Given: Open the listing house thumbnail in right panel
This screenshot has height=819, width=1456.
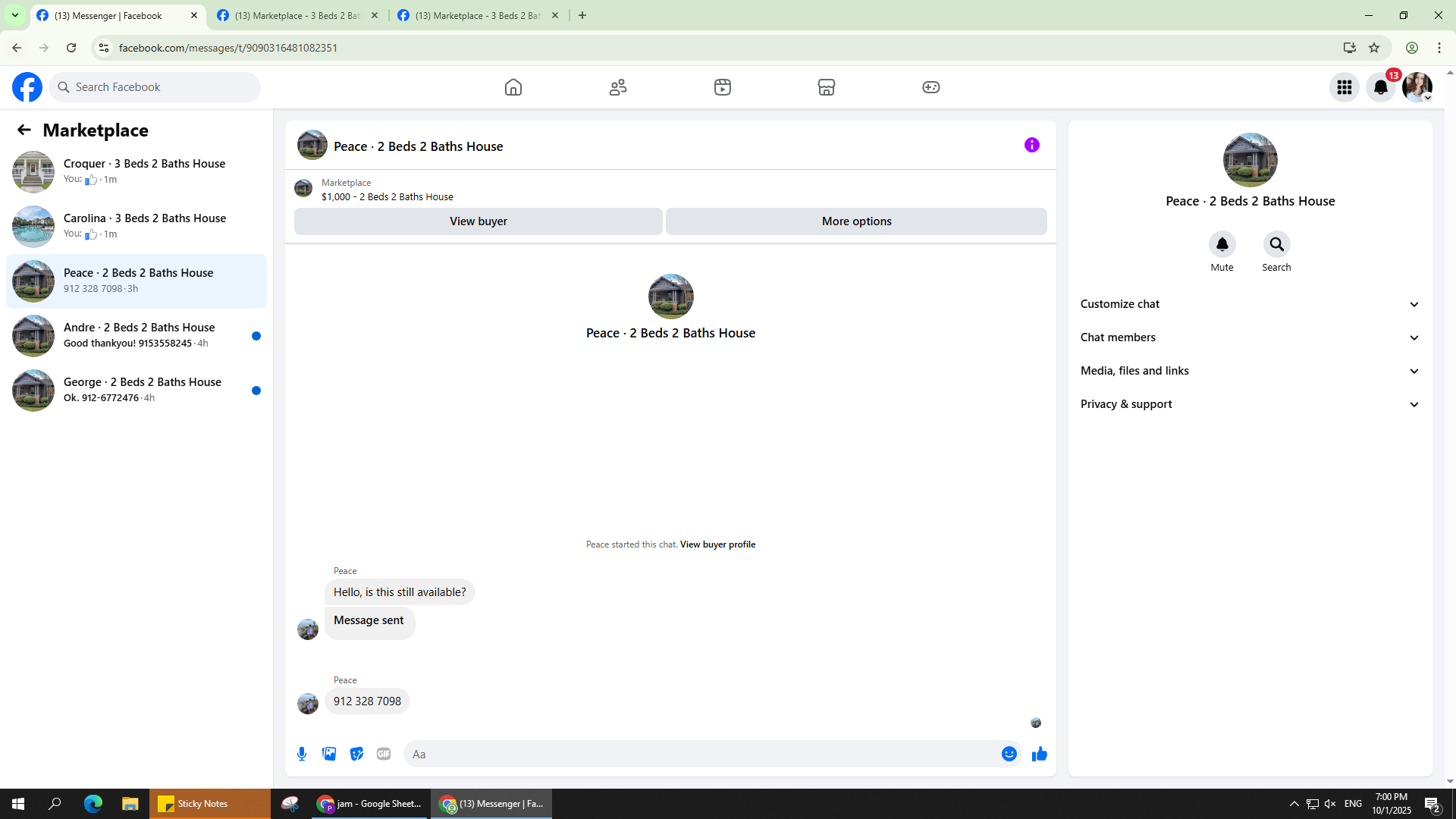Looking at the screenshot, I should 1250,160.
